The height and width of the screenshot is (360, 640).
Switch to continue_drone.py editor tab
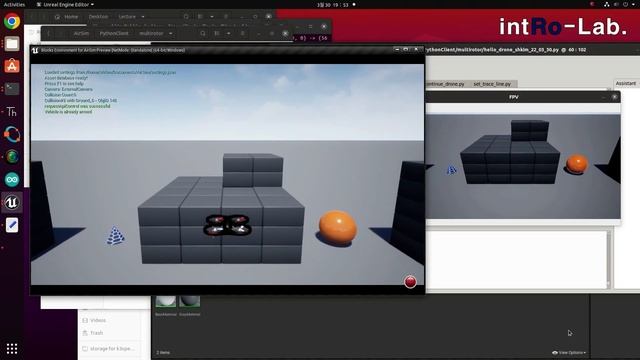pos(445,84)
